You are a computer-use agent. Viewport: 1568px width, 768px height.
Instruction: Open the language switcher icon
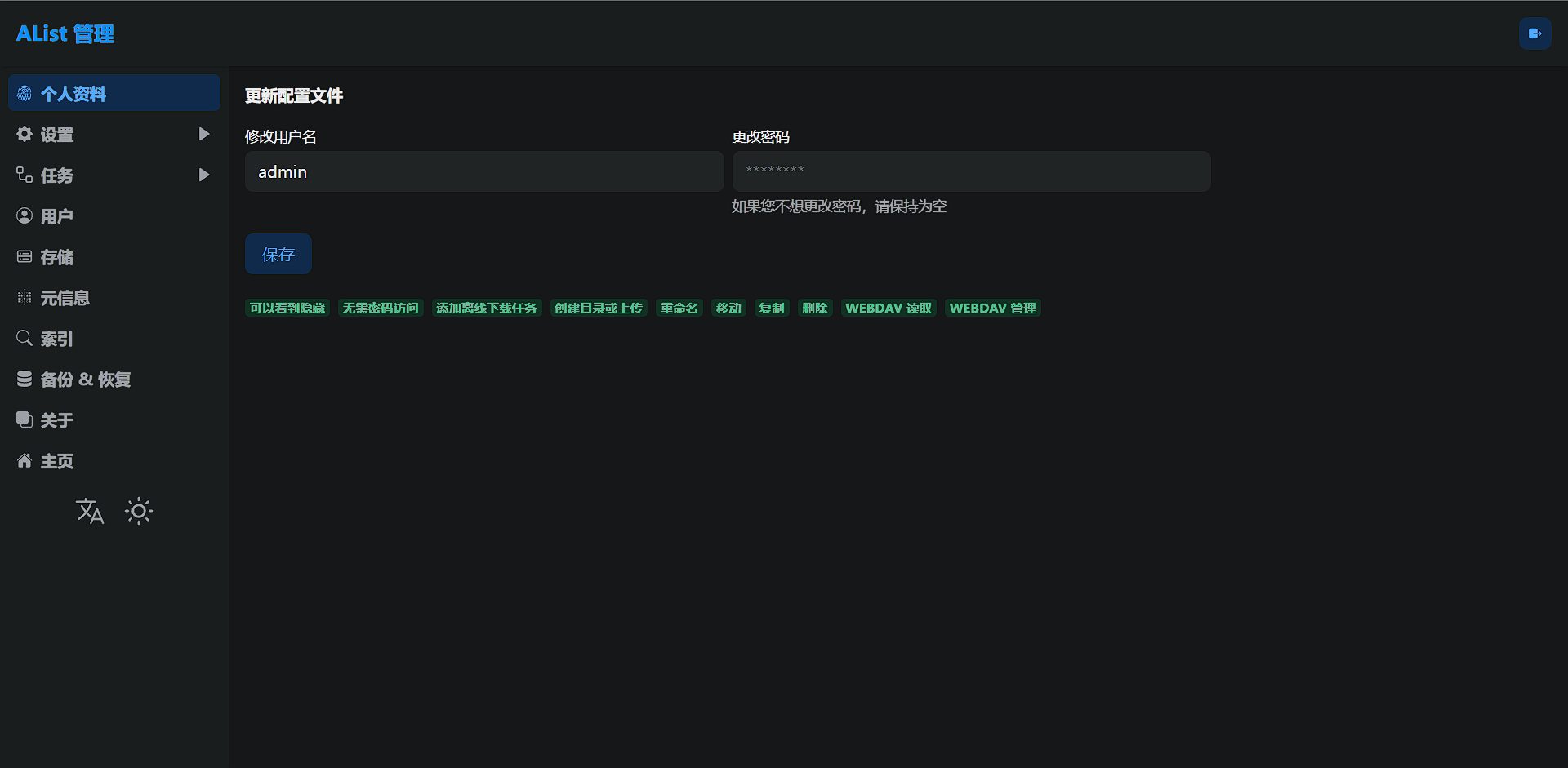(90, 512)
